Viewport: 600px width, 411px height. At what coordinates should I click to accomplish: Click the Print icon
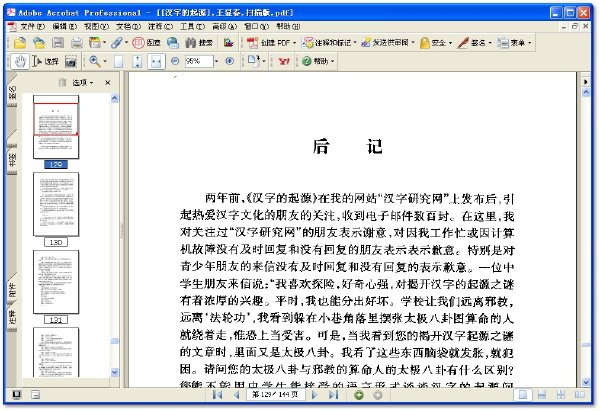(77, 42)
